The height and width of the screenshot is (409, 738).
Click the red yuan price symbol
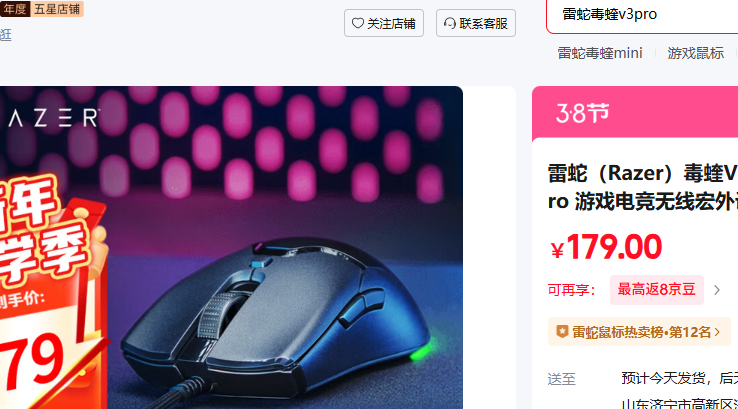pos(557,250)
